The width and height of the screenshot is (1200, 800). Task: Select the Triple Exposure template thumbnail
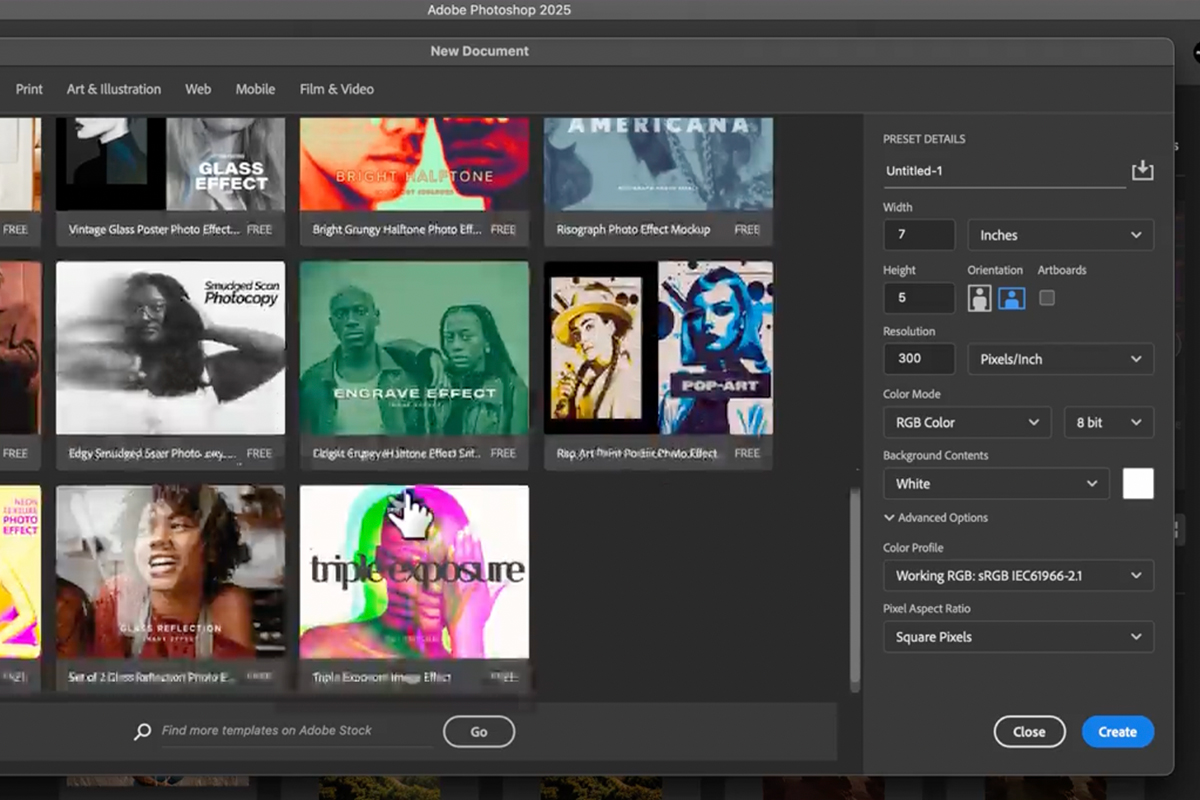[x=414, y=572]
